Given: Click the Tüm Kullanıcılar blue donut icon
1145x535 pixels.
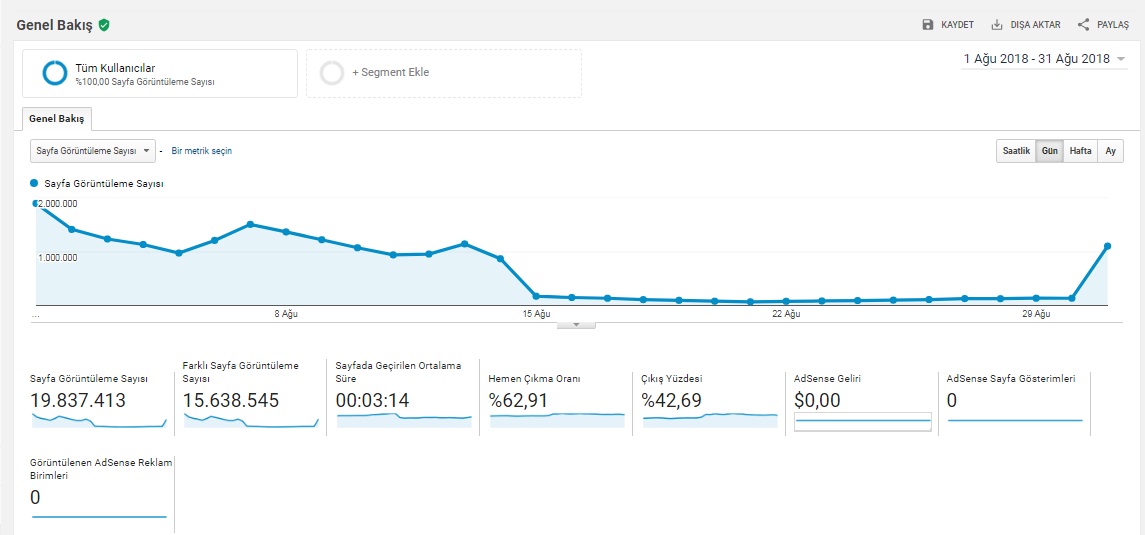Looking at the screenshot, I should (x=55, y=73).
